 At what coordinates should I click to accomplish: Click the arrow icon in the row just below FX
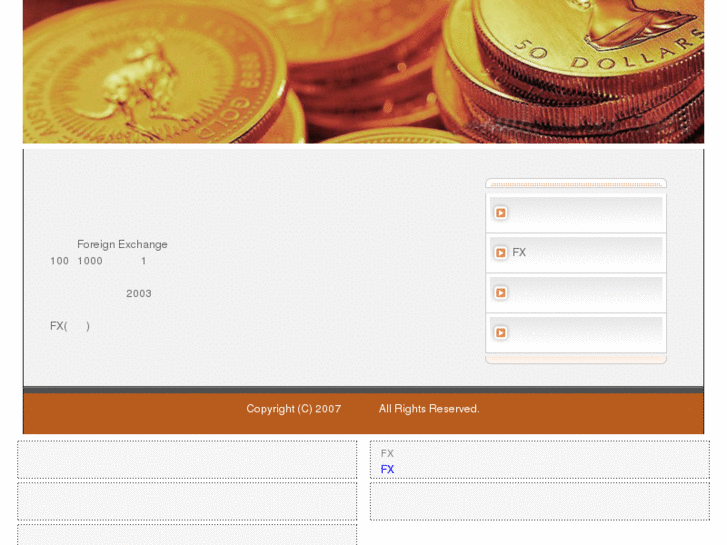tap(500, 293)
